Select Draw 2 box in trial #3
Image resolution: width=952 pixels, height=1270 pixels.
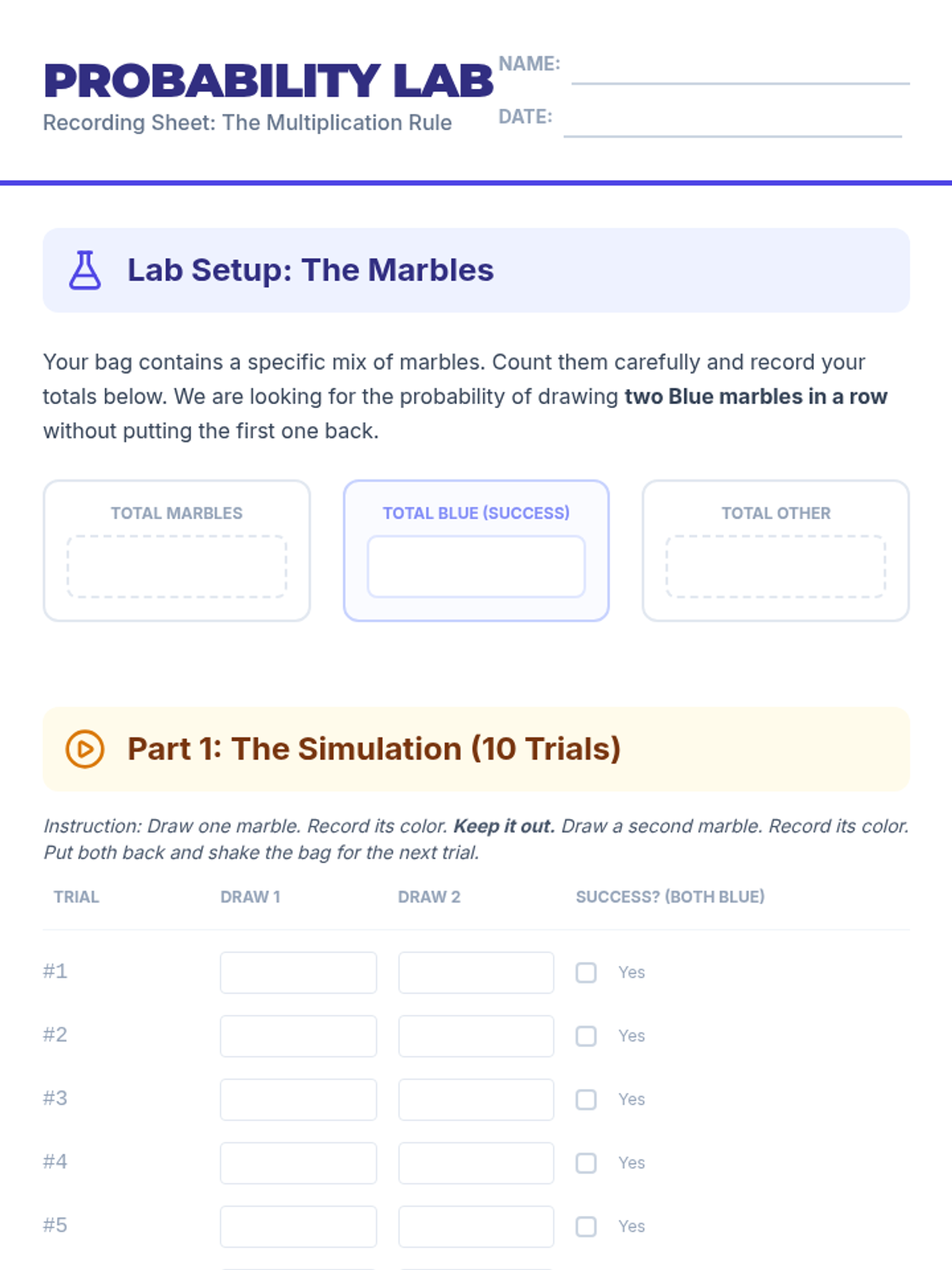click(x=476, y=1099)
